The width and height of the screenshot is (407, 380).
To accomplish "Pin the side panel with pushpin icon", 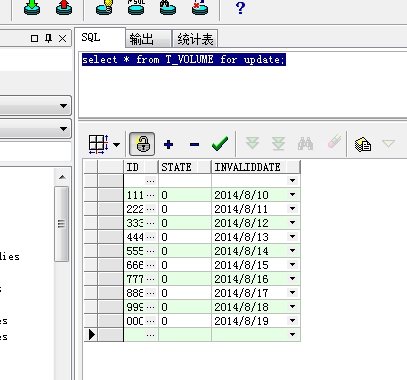I will point(48,38).
